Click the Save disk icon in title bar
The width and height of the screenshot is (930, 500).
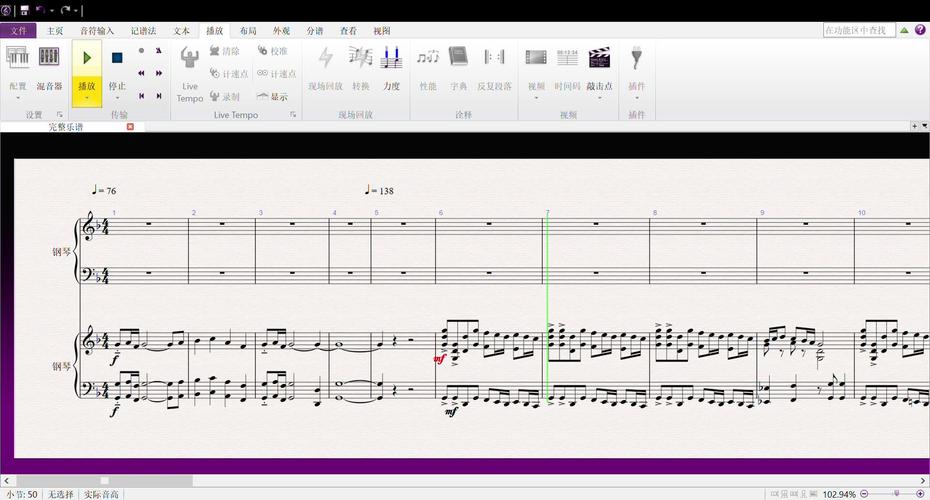[x=24, y=10]
